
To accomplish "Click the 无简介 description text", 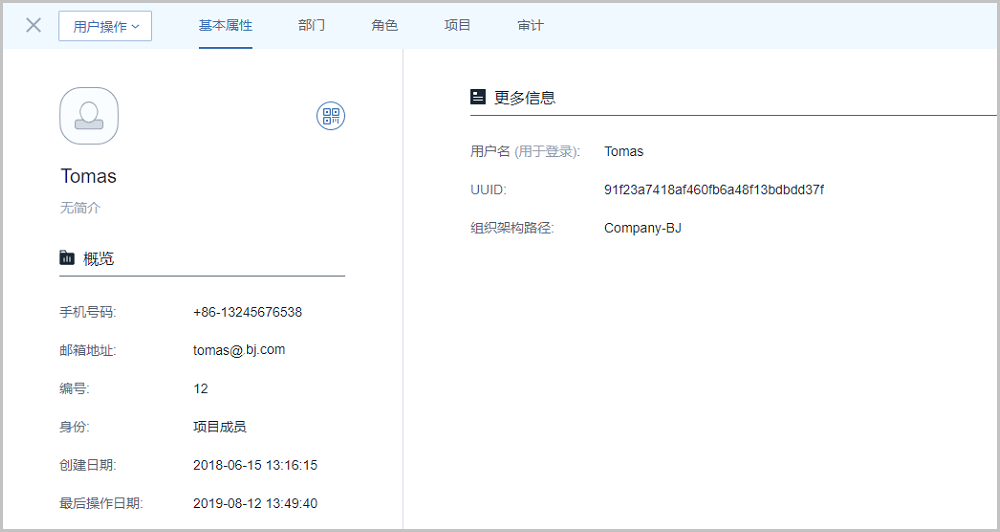I will (x=80, y=208).
